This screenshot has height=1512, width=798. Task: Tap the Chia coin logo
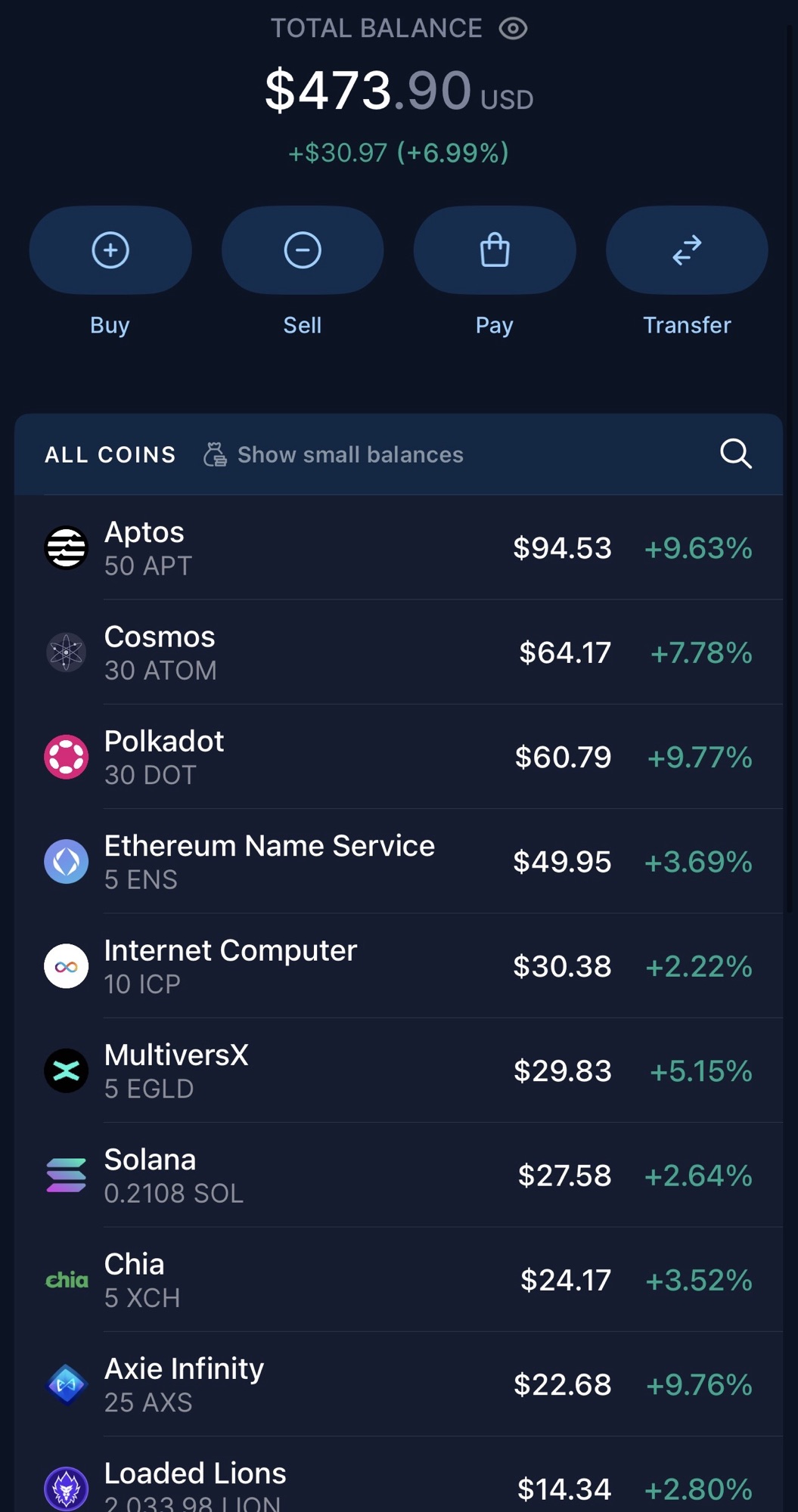point(67,1280)
